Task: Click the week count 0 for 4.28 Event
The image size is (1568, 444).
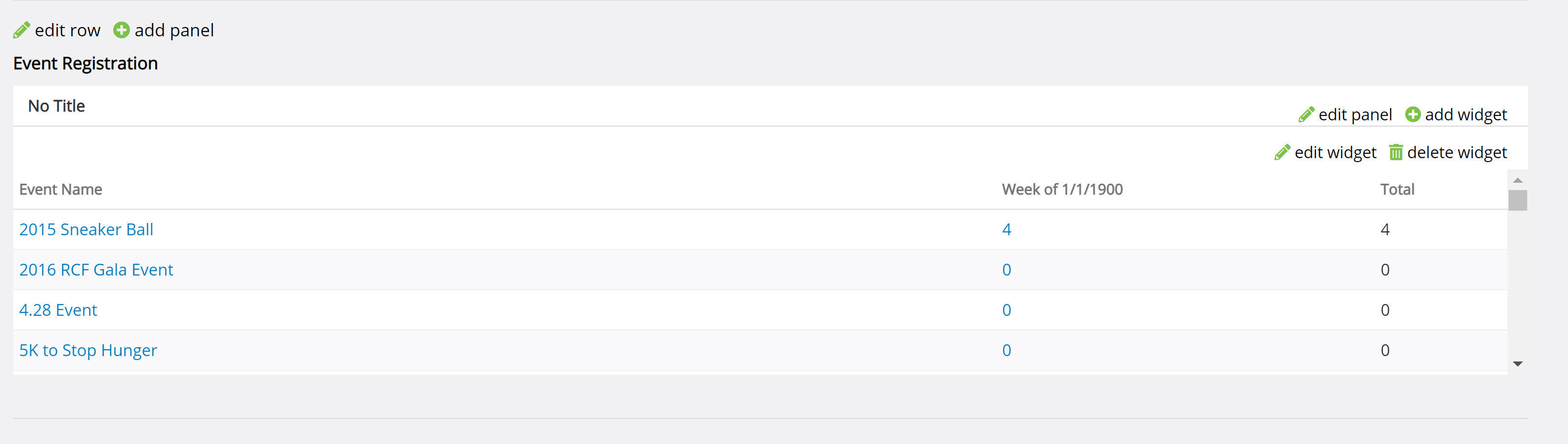Action: click(1007, 310)
